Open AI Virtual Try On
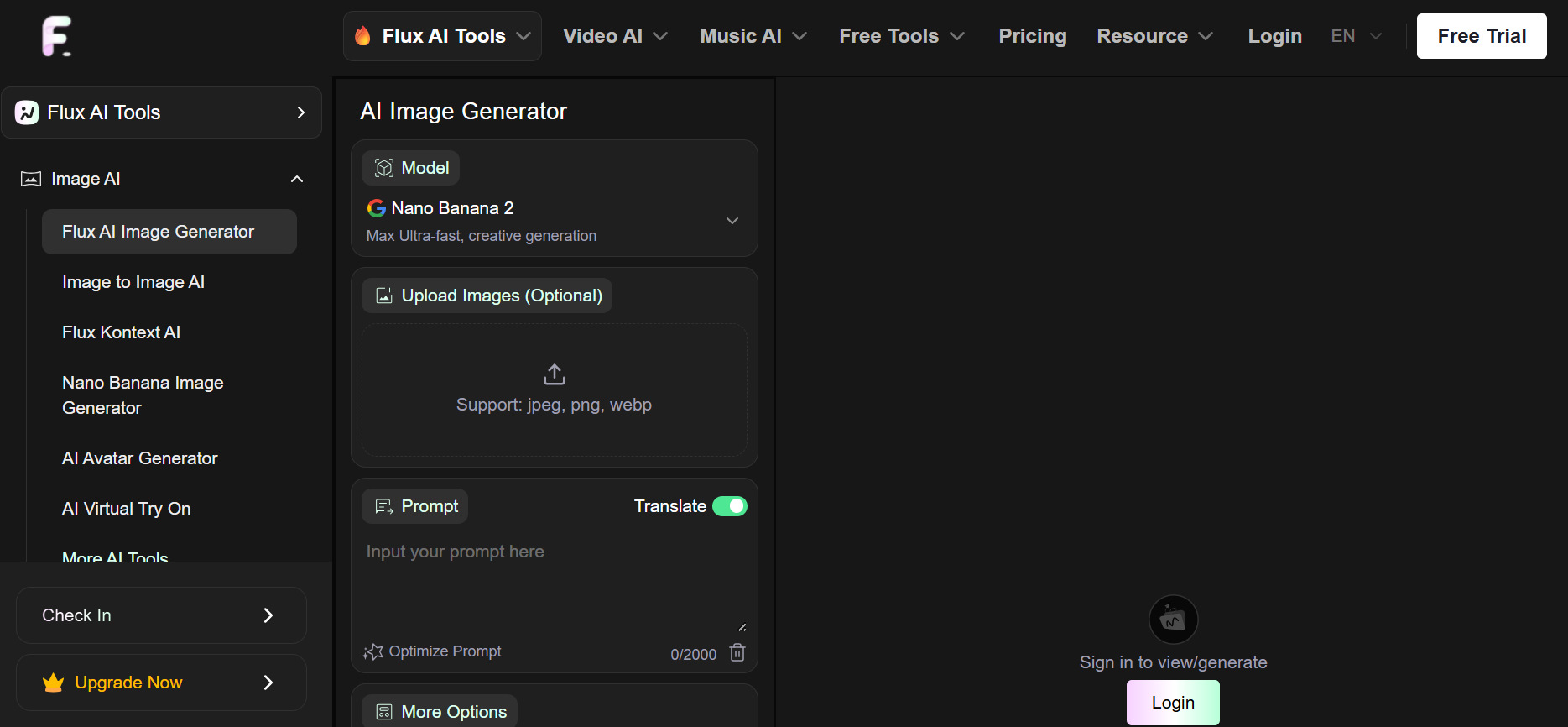Image resolution: width=1568 pixels, height=727 pixels. [x=127, y=509]
